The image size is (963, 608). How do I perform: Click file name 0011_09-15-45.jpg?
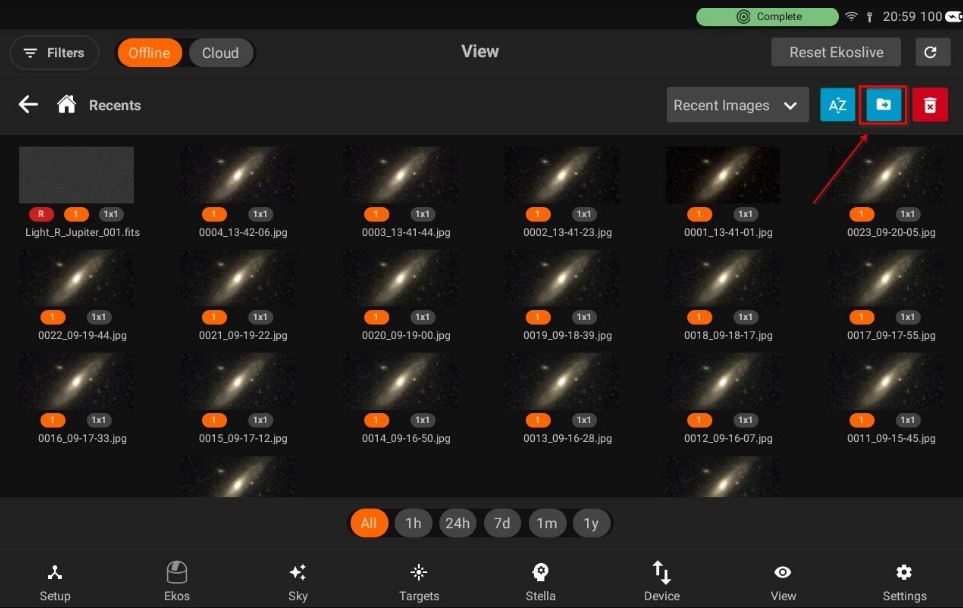click(891, 438)
